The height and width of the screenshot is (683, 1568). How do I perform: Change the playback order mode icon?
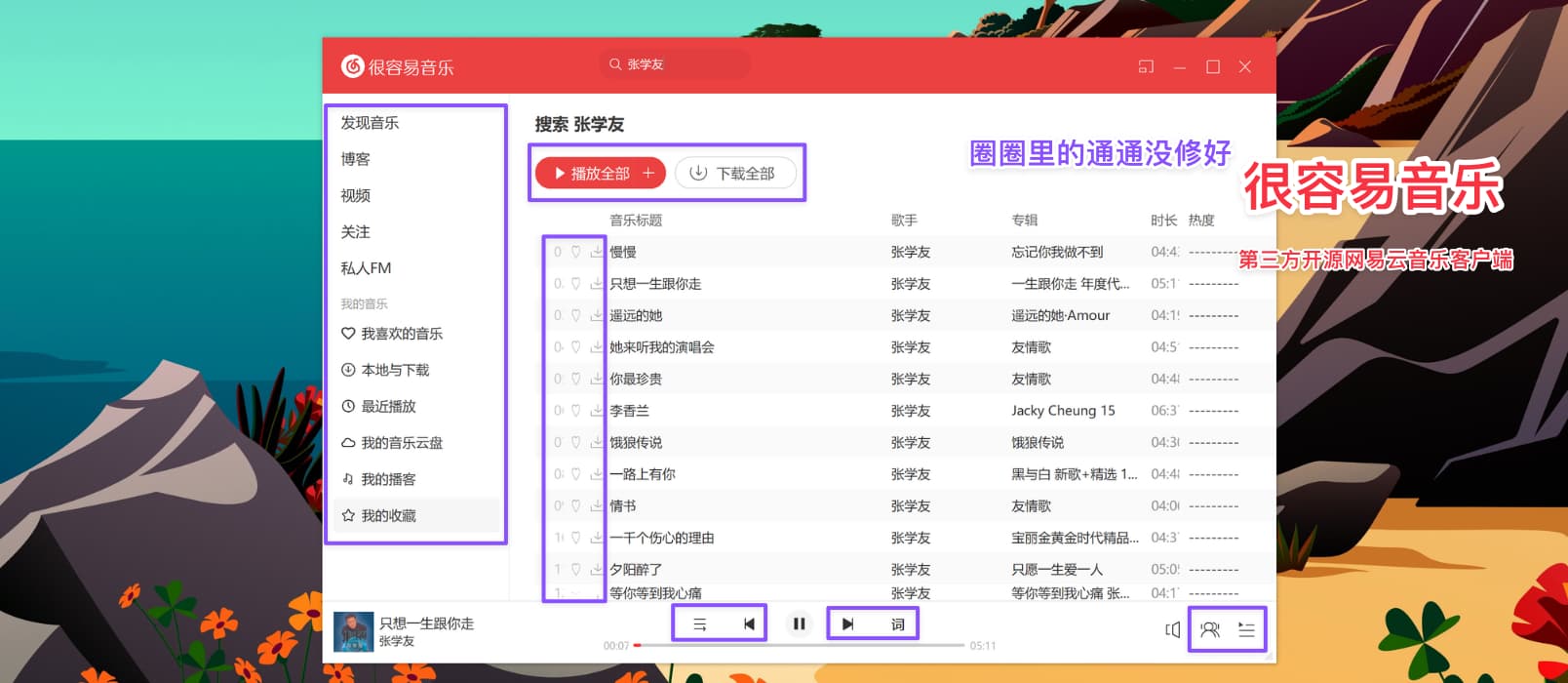pyautogui.click(x=699, y=624)
